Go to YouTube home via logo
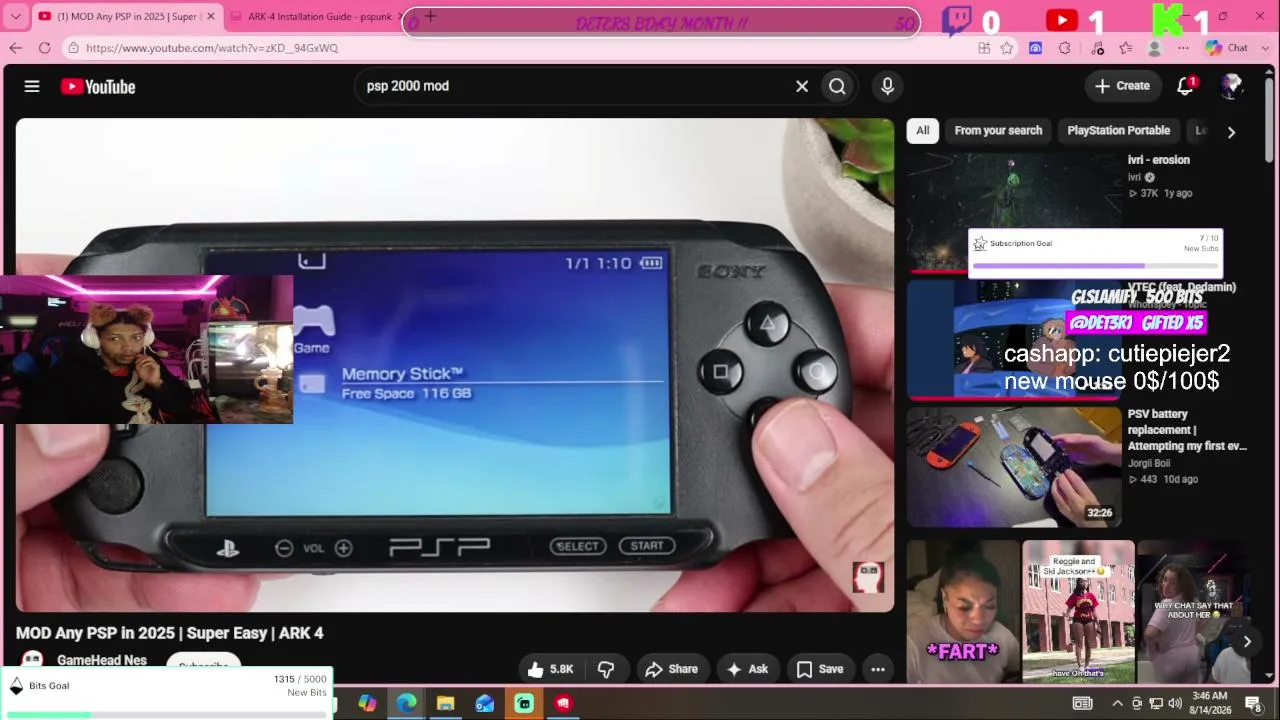This screenshot has width=1280, height=720. click(x=98, y=87)
